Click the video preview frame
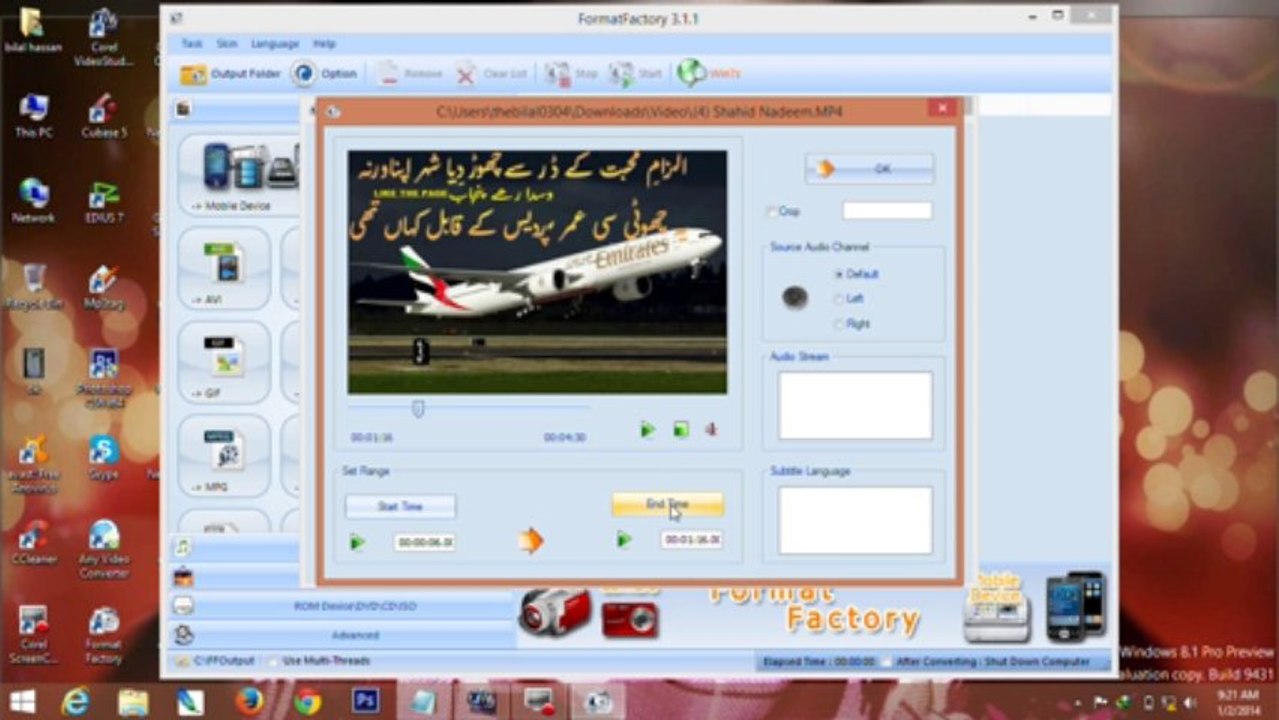 (537, 272)
